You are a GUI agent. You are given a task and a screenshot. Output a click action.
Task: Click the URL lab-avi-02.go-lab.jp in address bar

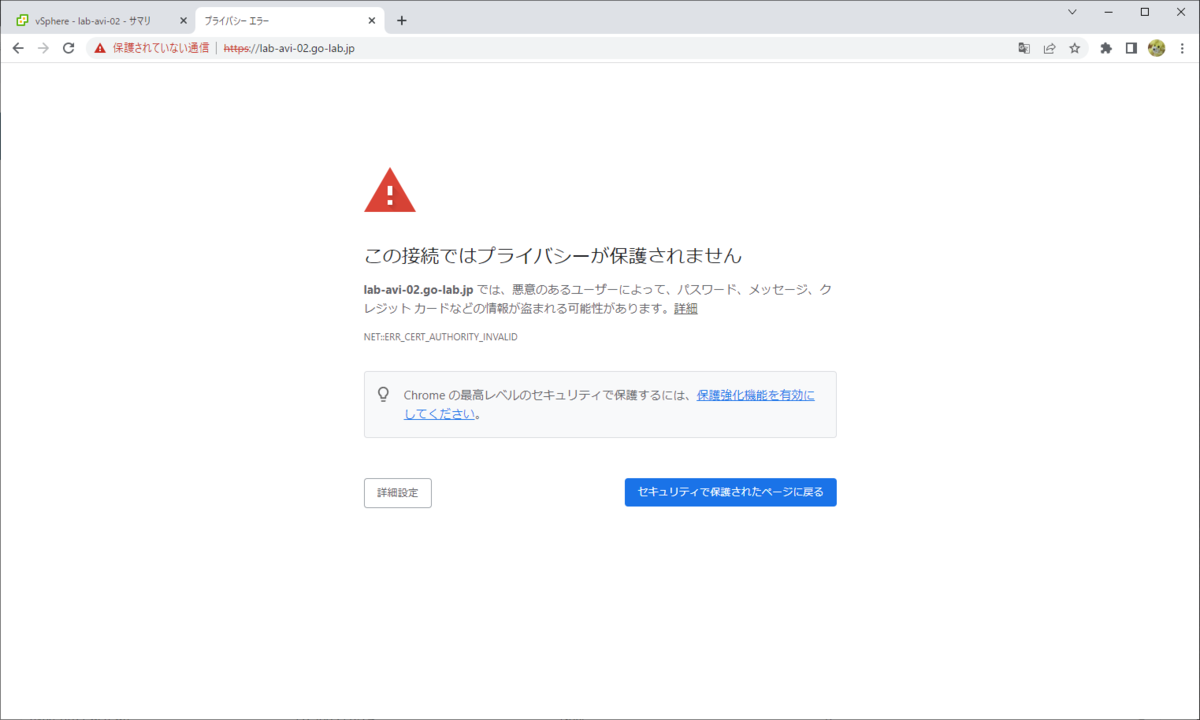[x=289, y=48]
